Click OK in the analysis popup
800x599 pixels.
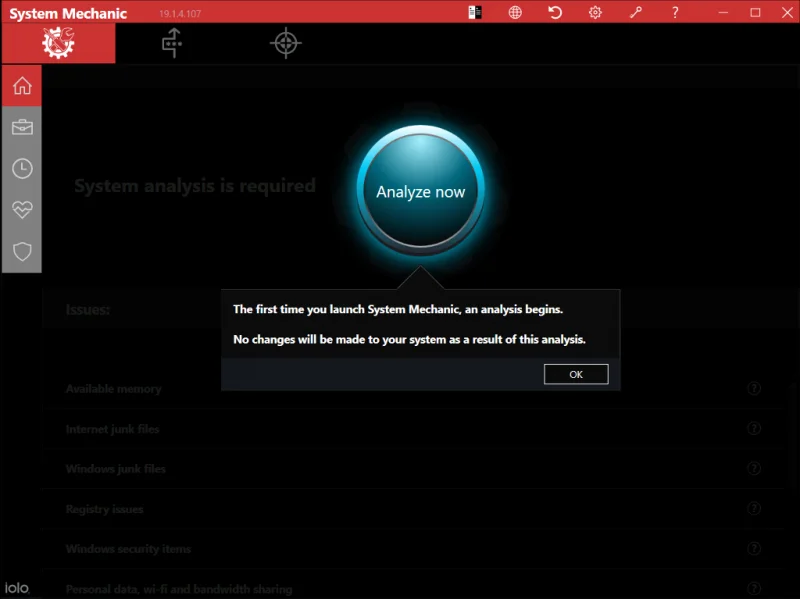(x=576, y=374)
